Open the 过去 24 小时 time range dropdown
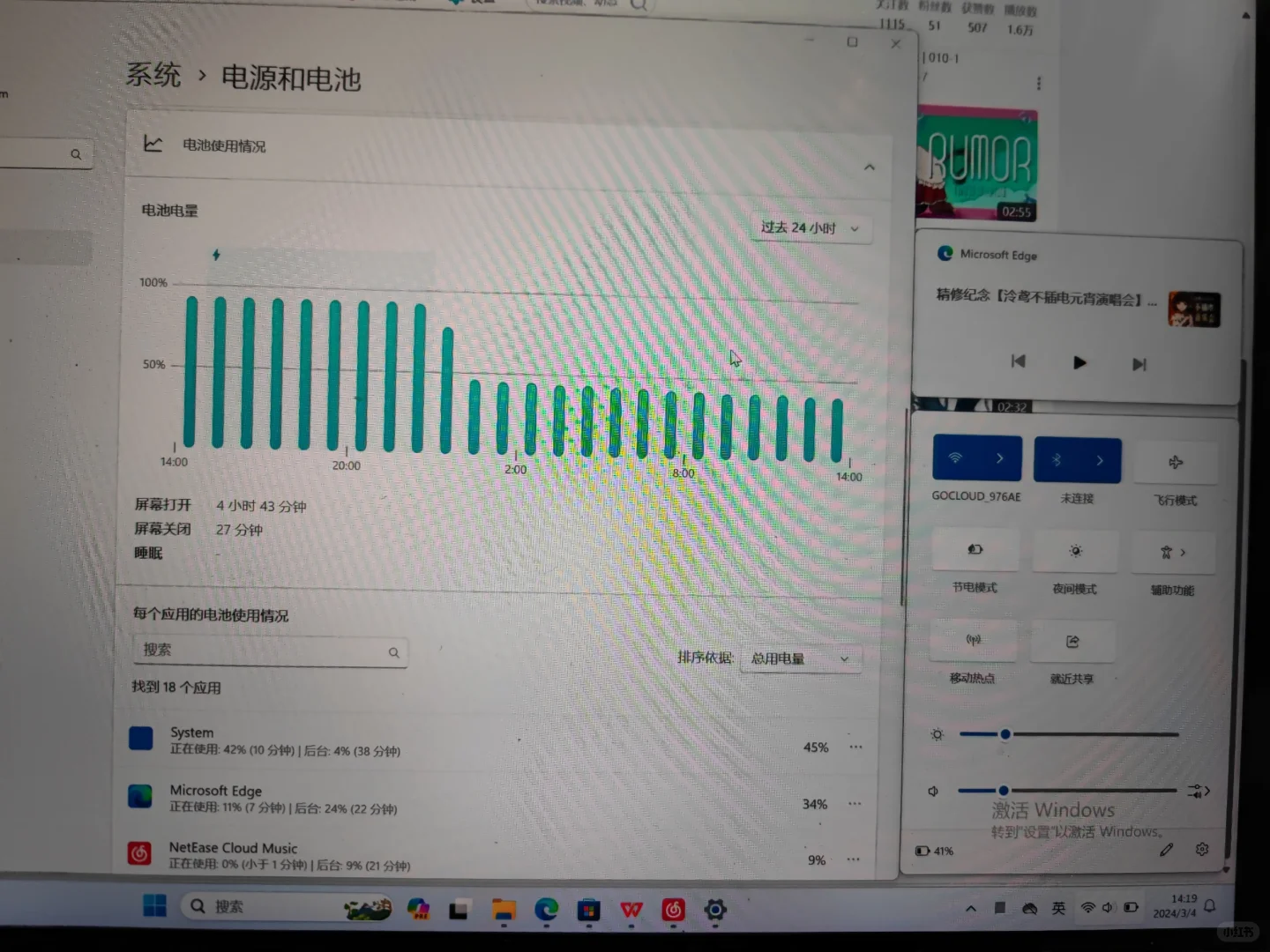 click(810, 228)
